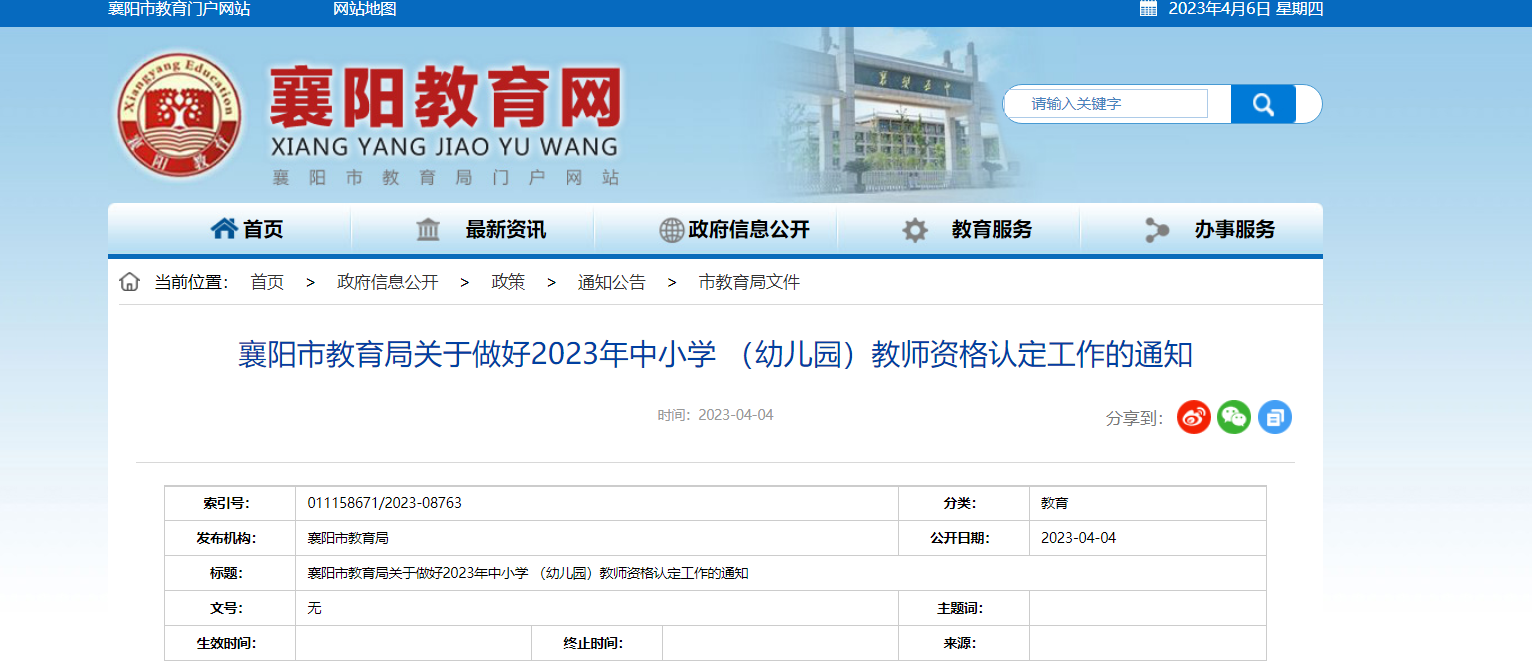Click the magnifier search button
The image size is (1532, 667).
click(x=1263, y=104)
